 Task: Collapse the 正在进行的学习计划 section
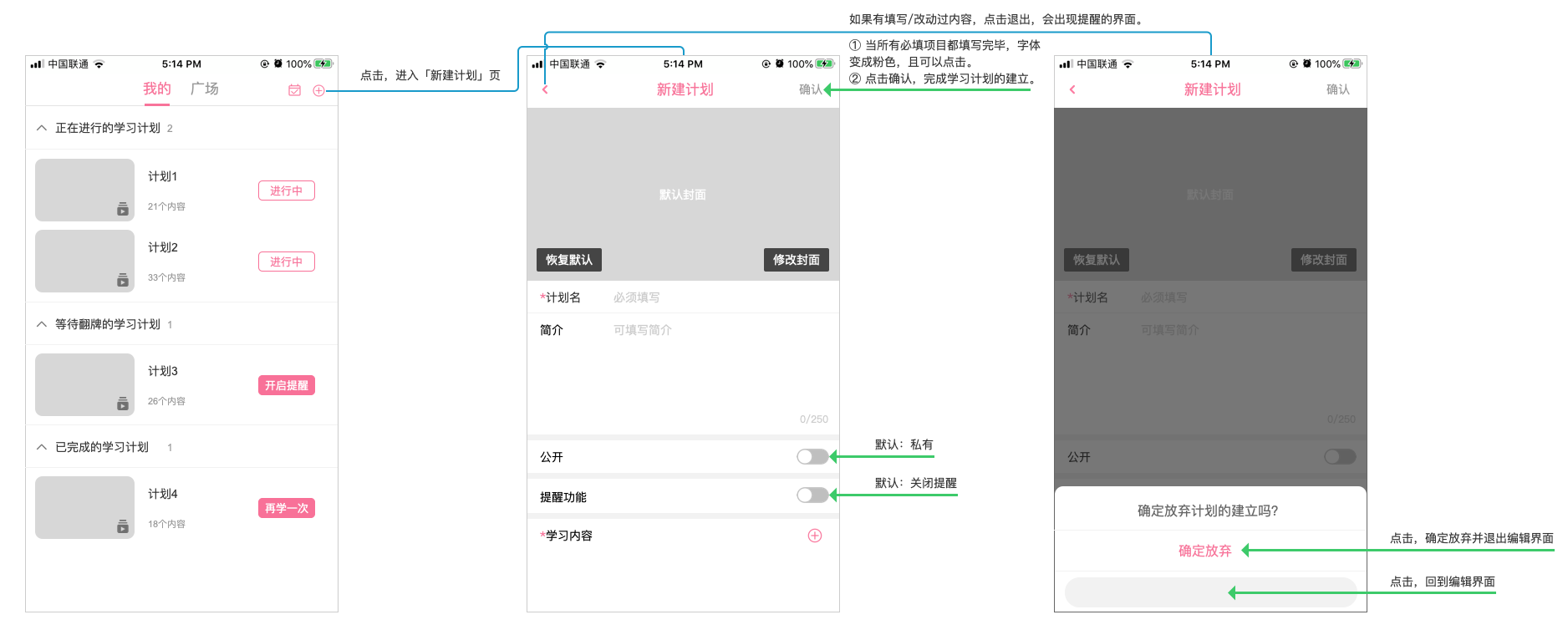point(42,128)
